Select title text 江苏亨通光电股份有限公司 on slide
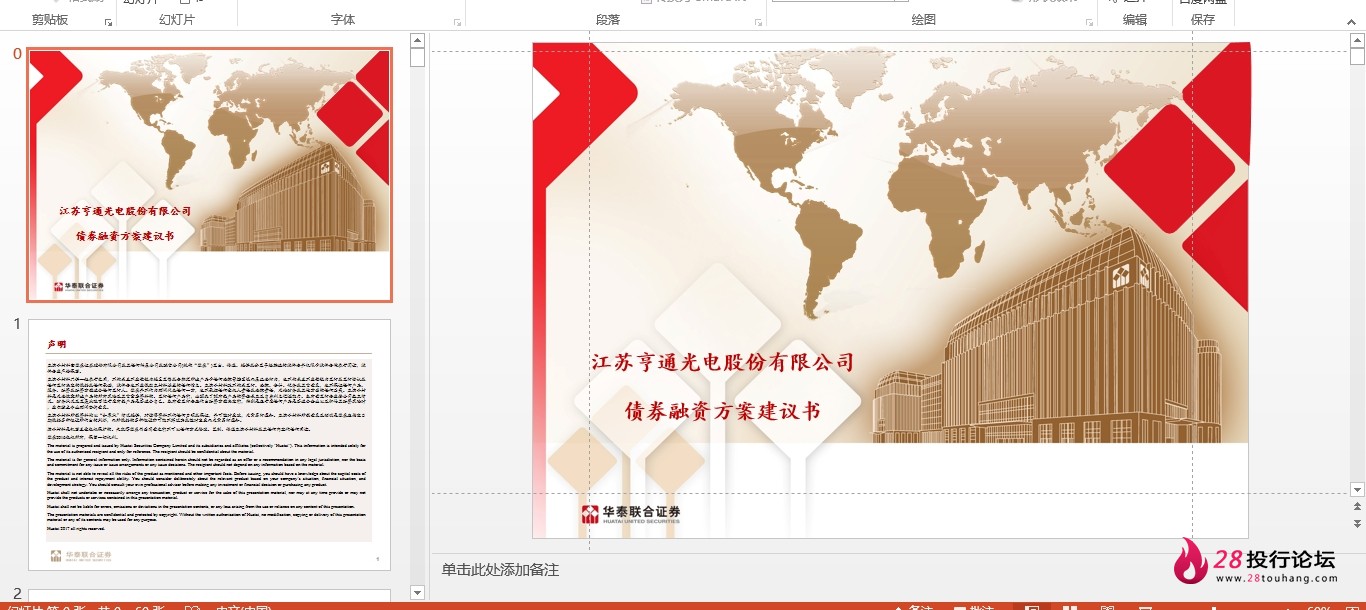 click(x=722, y=362)
